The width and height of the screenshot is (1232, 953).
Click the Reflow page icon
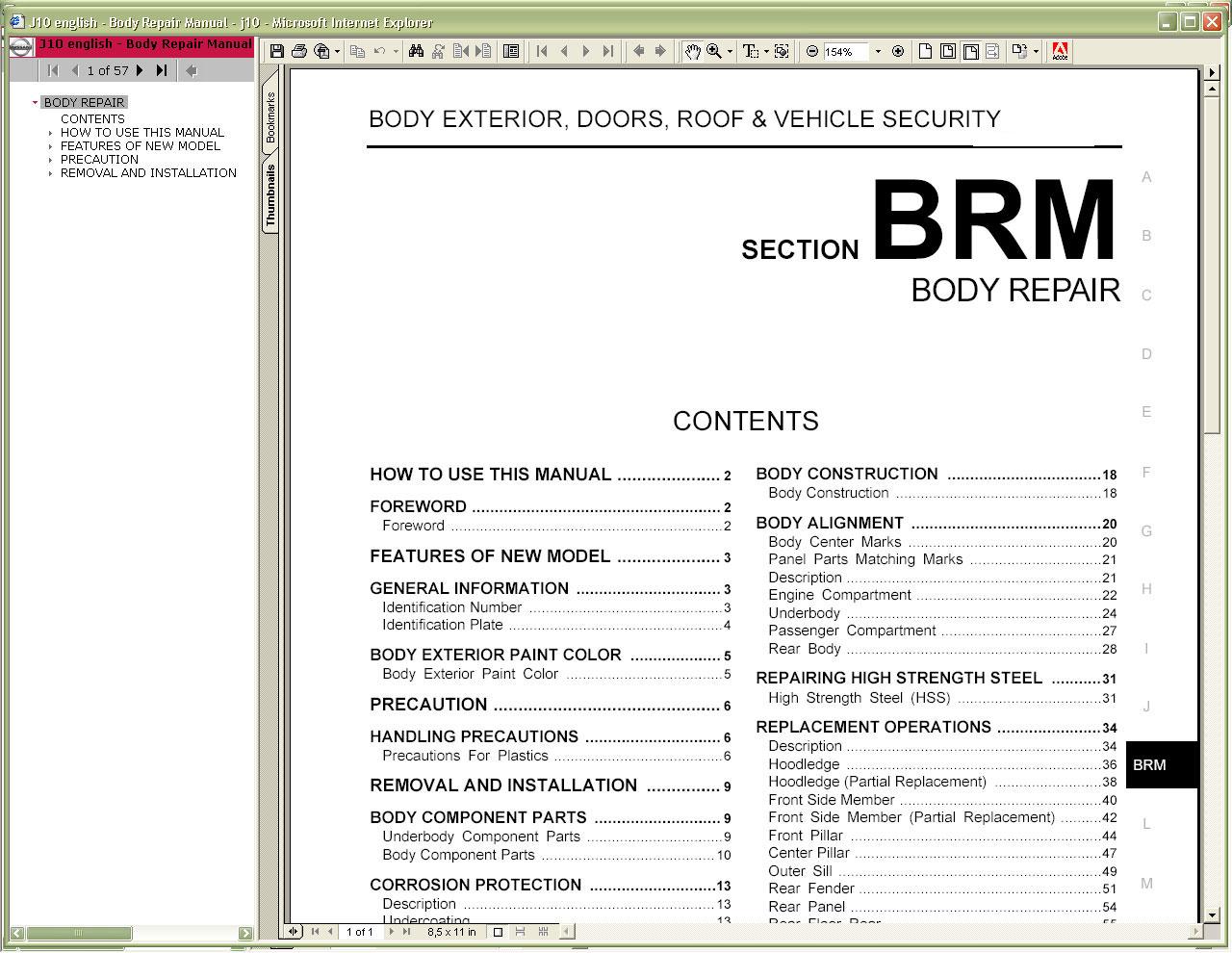point(992,51)
